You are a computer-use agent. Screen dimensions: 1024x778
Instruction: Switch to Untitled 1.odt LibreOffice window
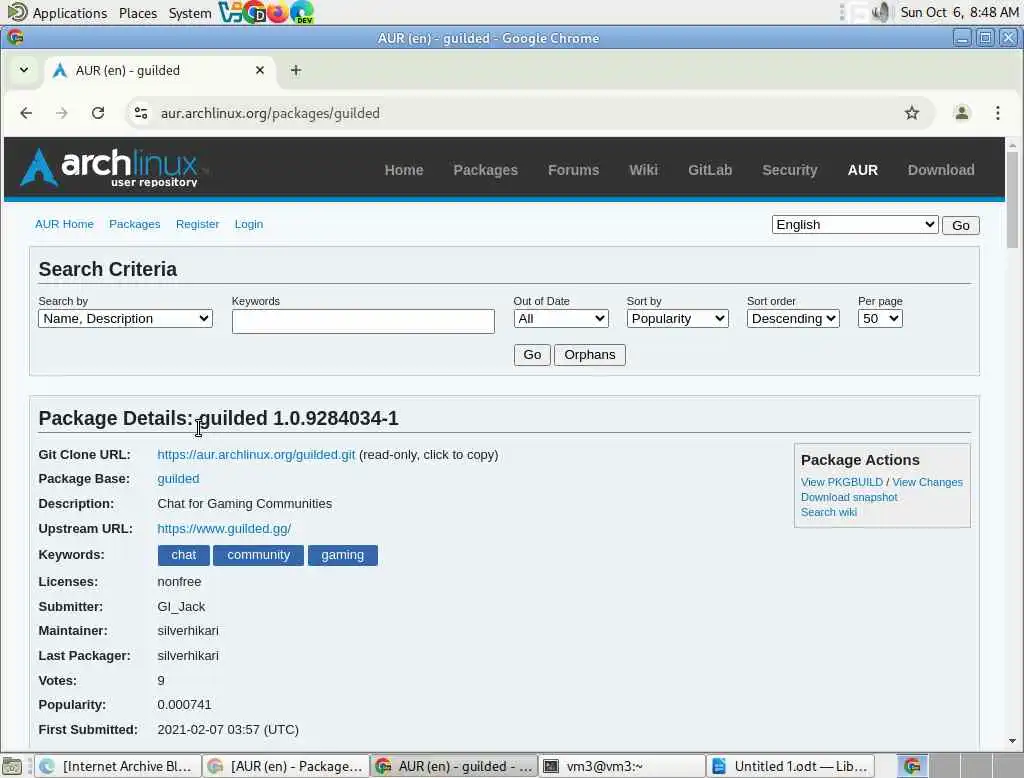(x=790, y=766)
